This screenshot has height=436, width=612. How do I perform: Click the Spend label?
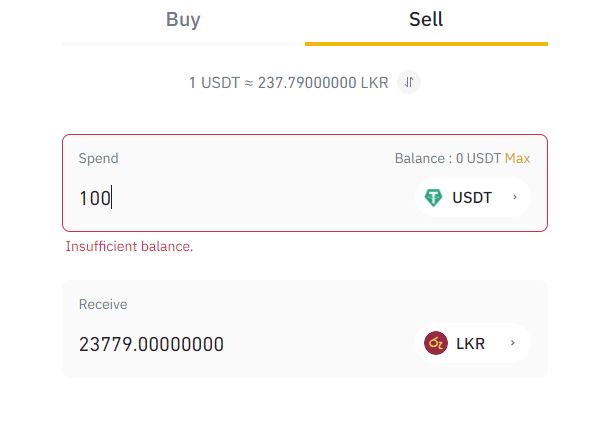pyautogui.click(x=98, y=158)
